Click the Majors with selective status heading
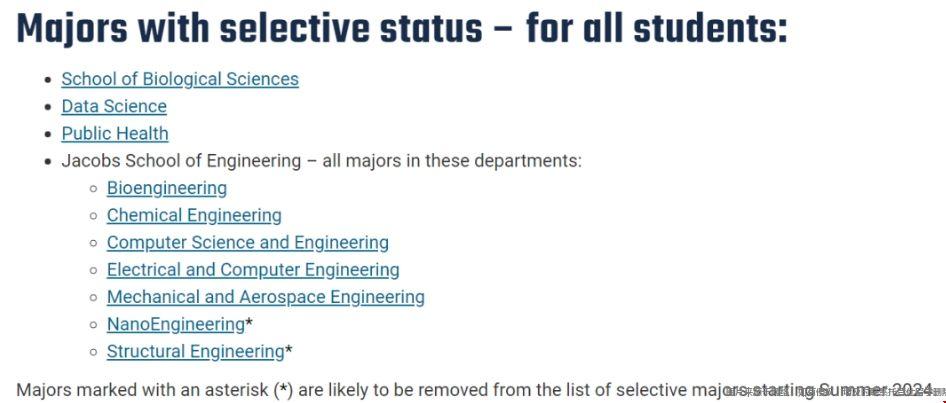 402,28
